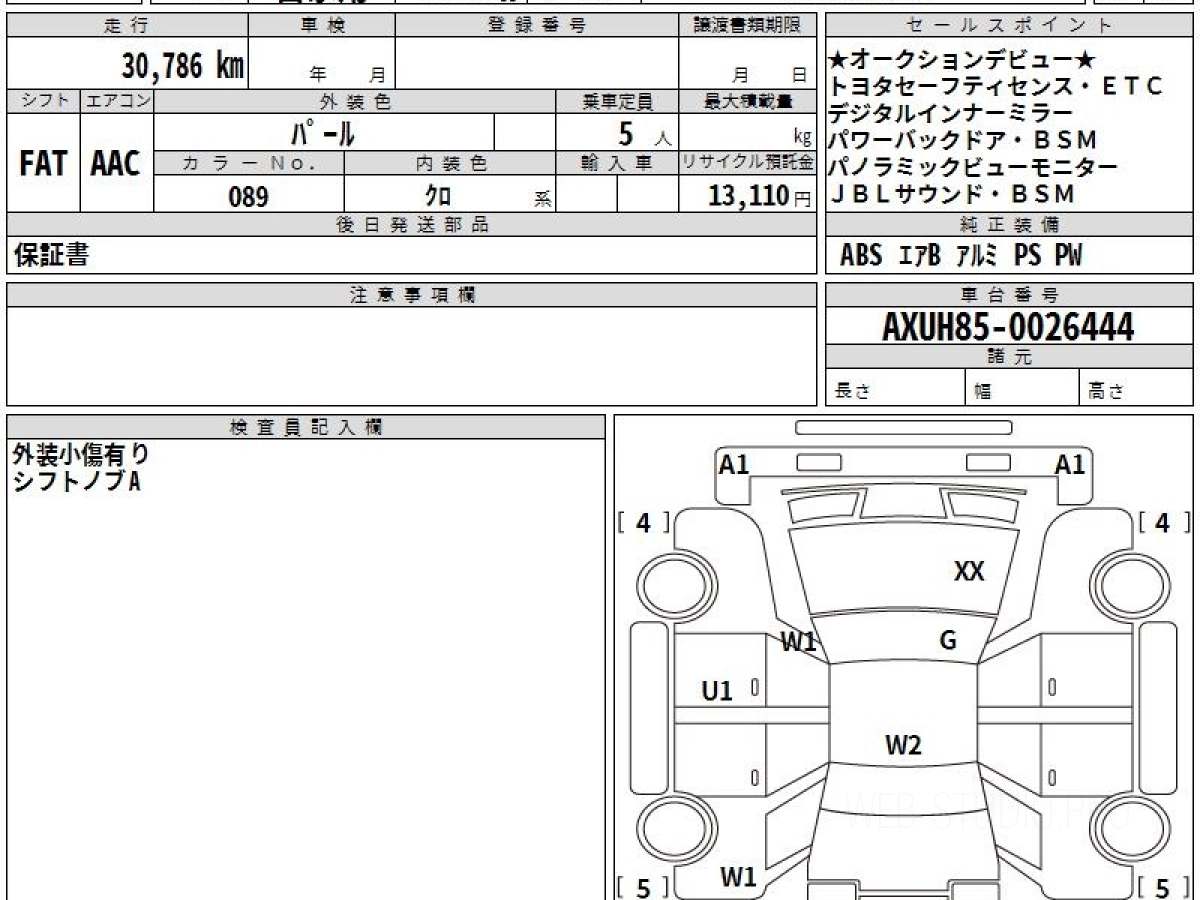Select the AAC air conditioner value

click(116, 163)
